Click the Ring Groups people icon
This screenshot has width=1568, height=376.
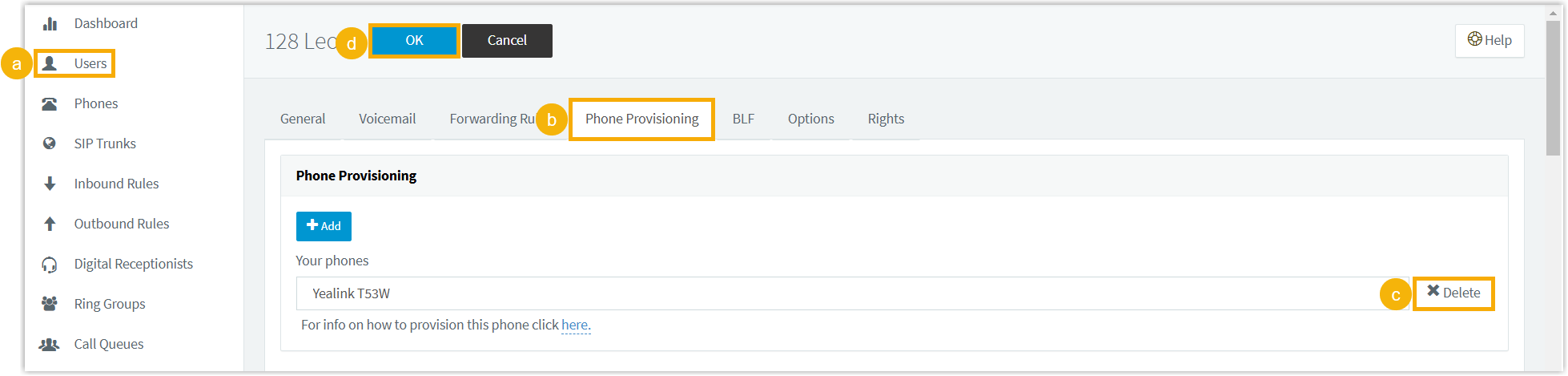point(50,304)
